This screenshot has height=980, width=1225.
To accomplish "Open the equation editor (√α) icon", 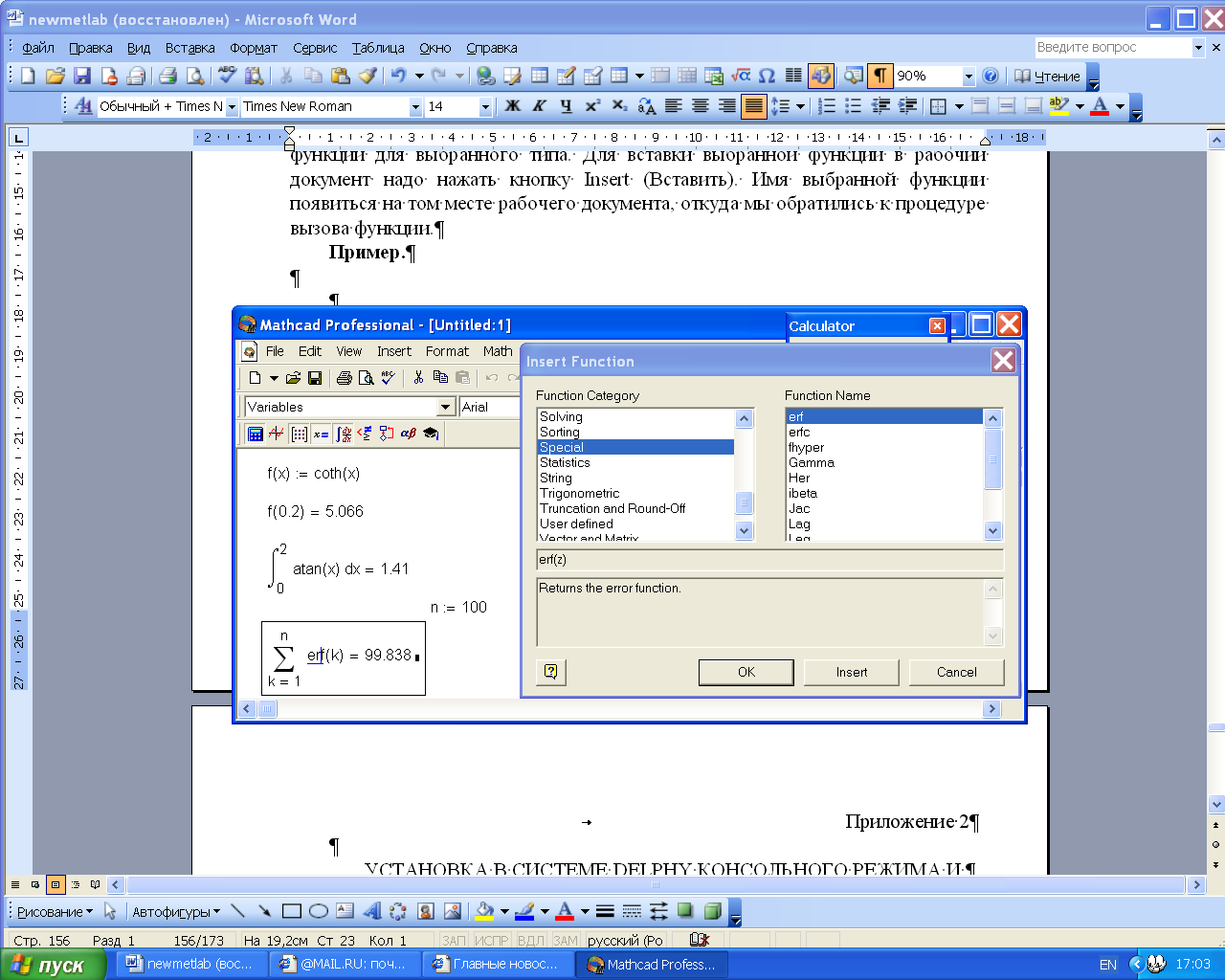I will point(741,76).
